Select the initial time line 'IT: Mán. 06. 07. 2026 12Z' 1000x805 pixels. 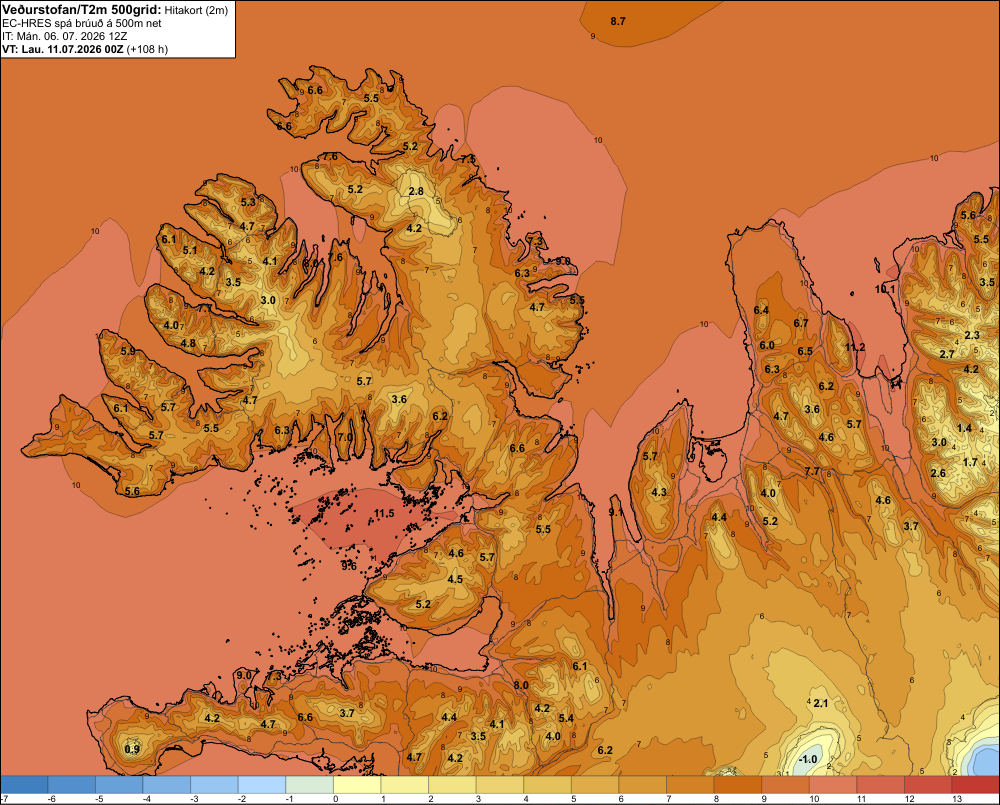click(64, 36)
